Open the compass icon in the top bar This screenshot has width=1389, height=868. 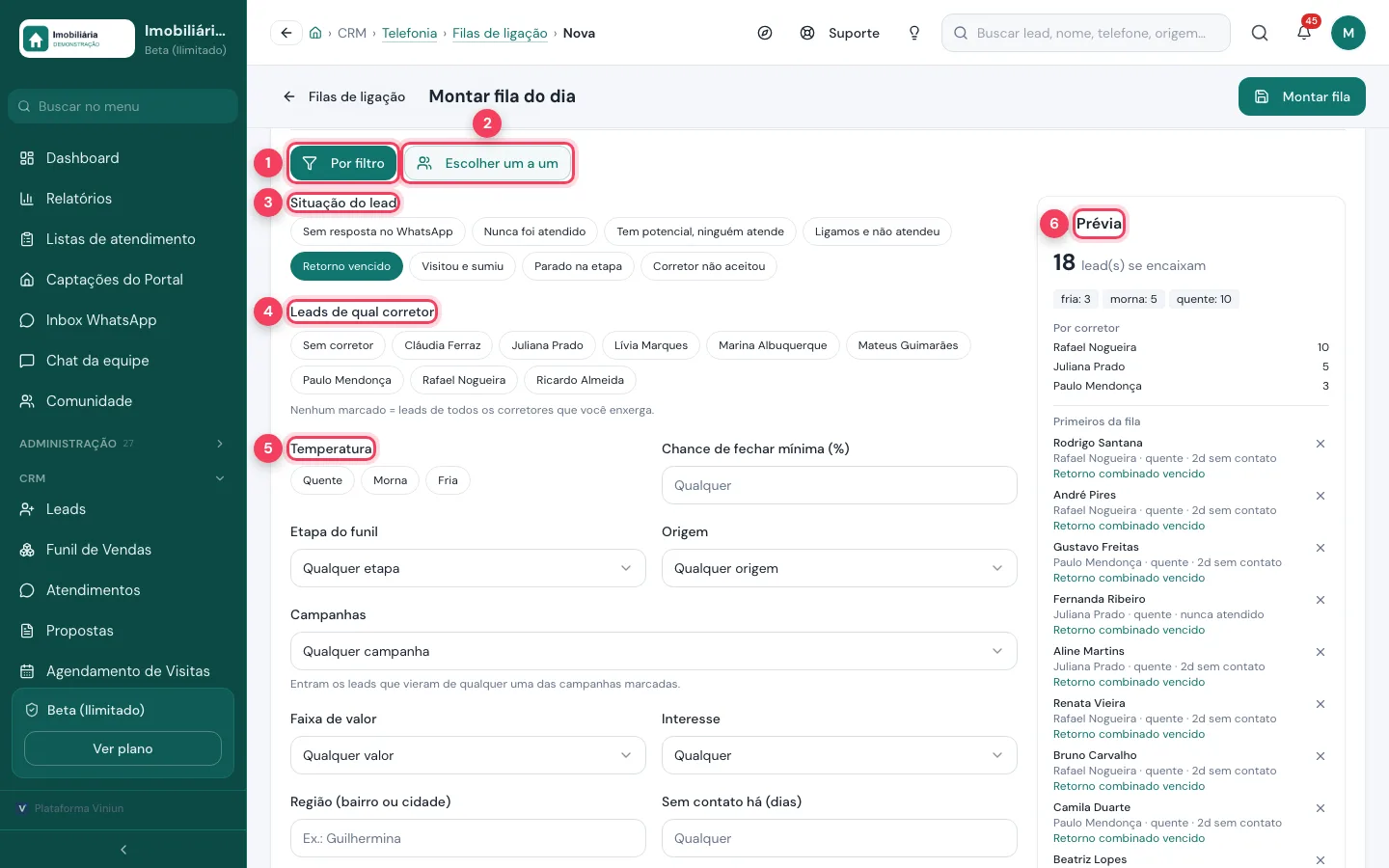coord(765,33)
